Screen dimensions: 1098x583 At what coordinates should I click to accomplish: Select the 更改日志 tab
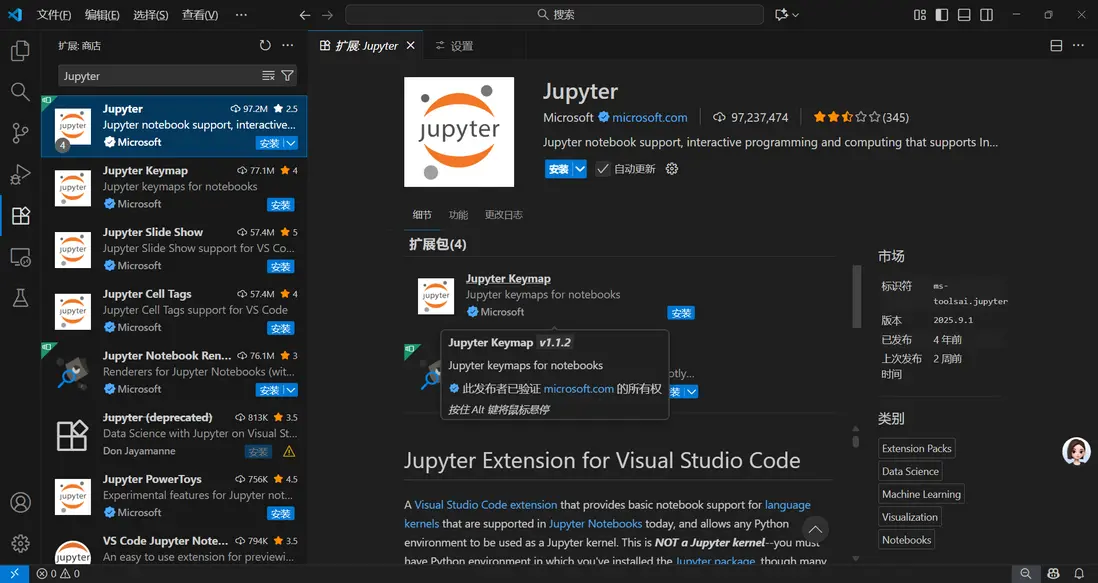coord(504,215)
